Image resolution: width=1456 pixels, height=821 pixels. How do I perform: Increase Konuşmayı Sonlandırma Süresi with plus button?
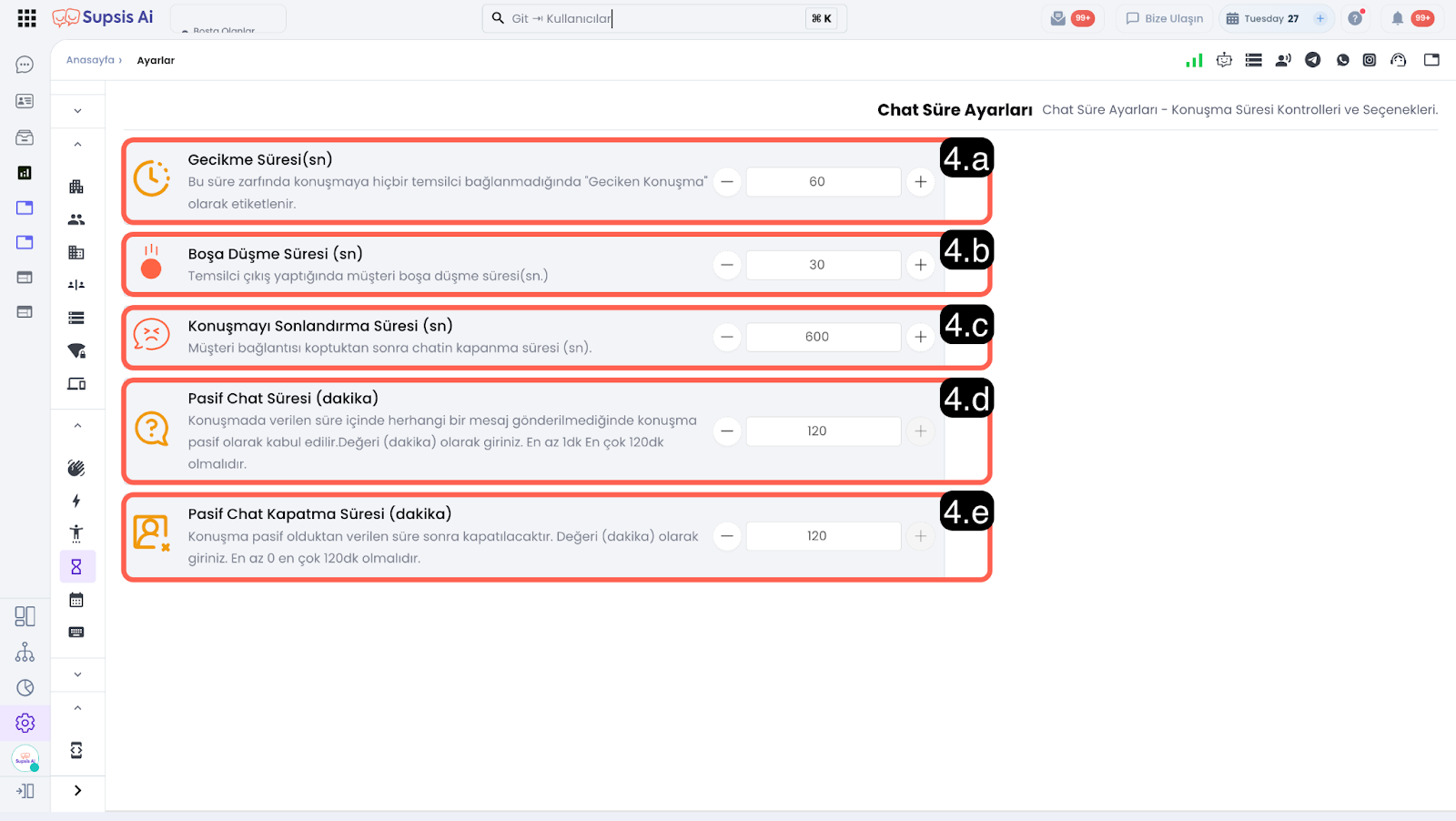pos(920,337)
